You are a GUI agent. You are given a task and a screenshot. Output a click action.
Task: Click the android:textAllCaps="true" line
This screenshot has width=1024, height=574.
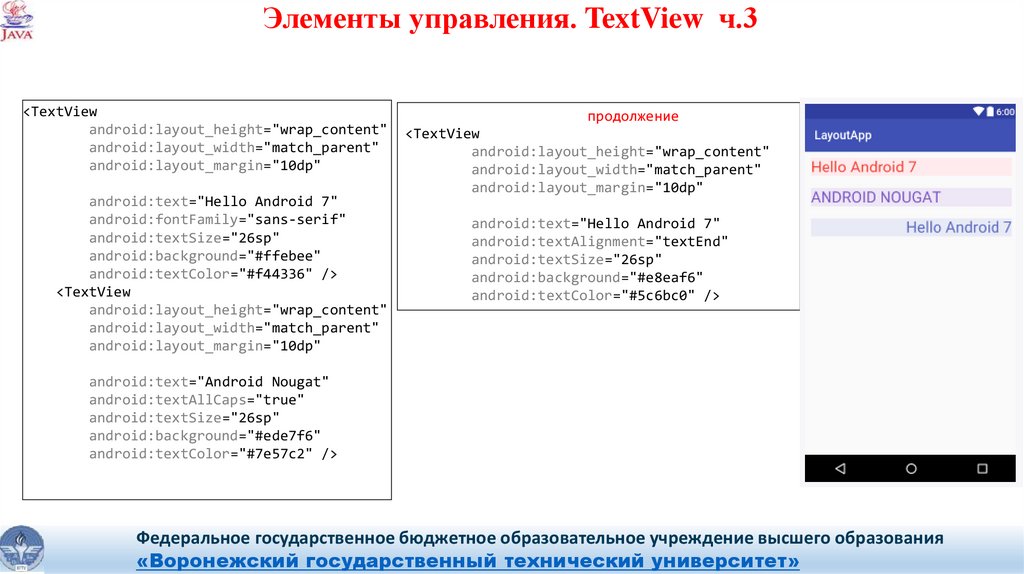tap(197, 400)
